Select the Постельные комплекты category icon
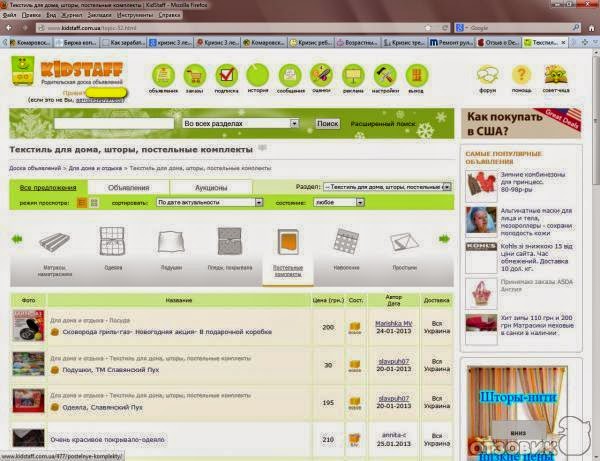 click(x=288, y=242)
